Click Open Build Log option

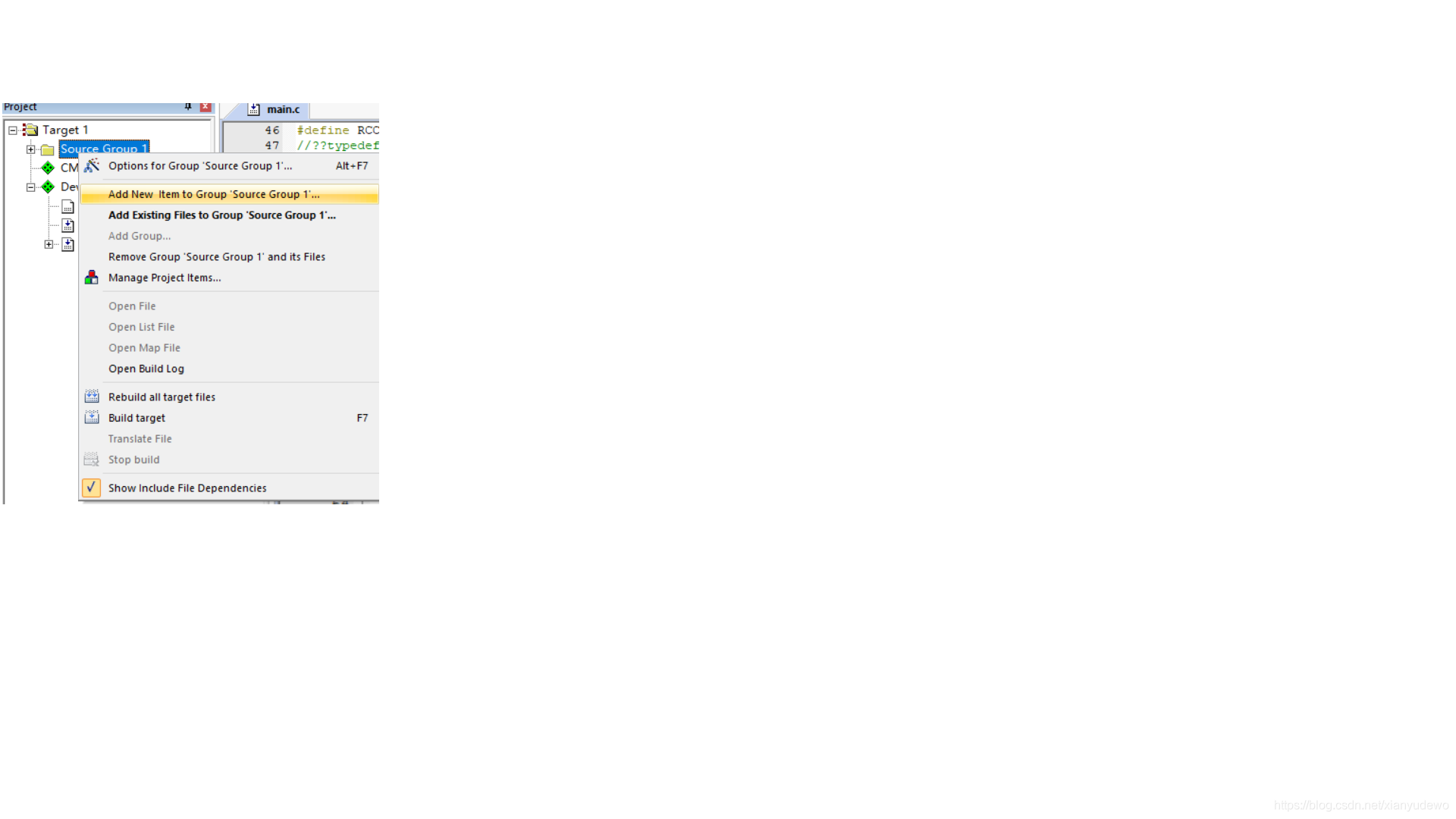coord(146,368)
